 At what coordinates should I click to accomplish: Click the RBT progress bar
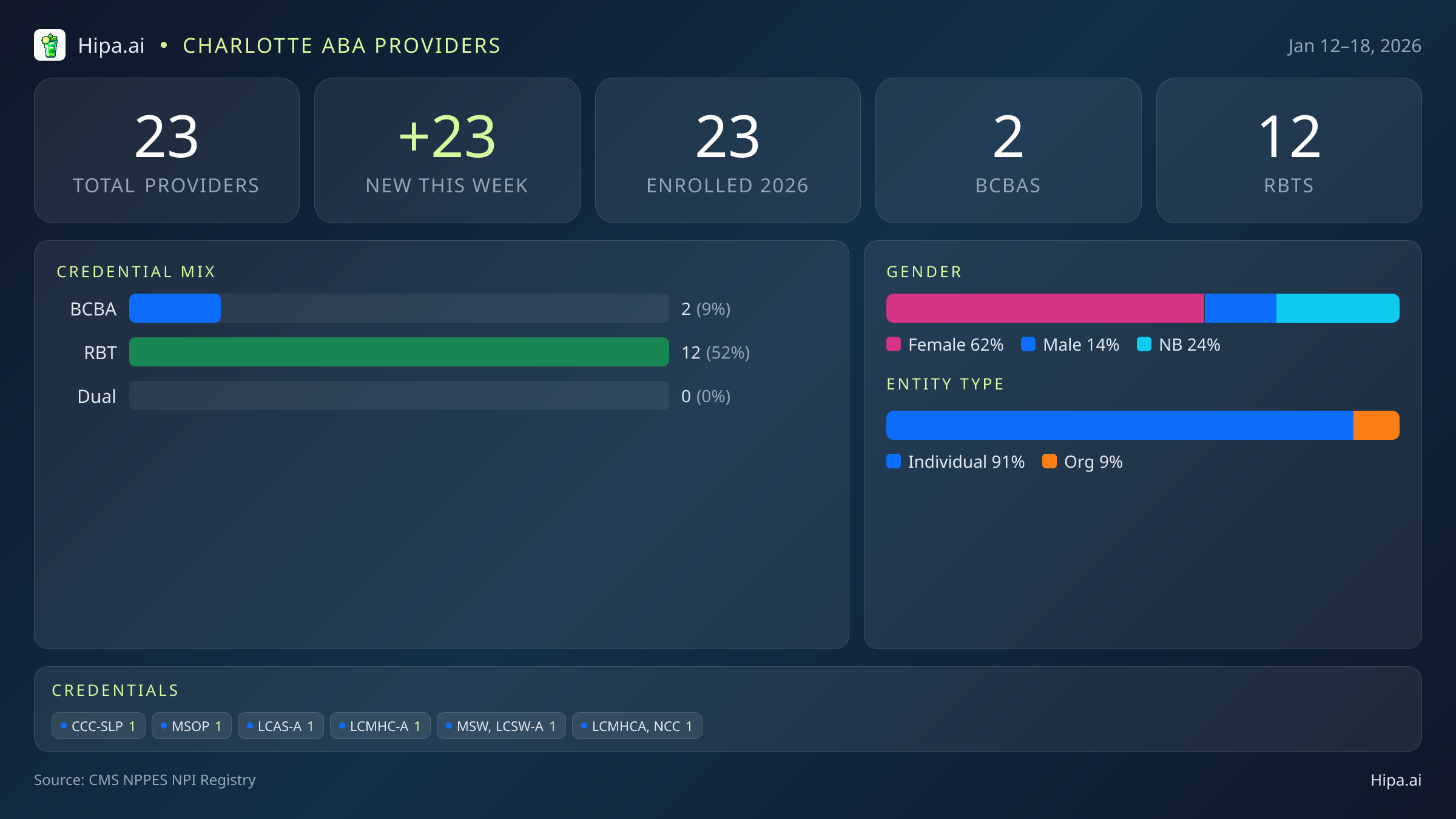399,352
